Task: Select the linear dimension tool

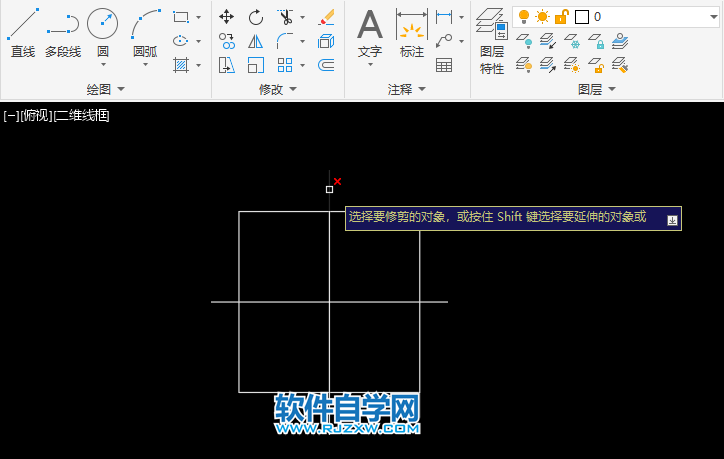Action: pyautogui.click(x=444, y=17)
